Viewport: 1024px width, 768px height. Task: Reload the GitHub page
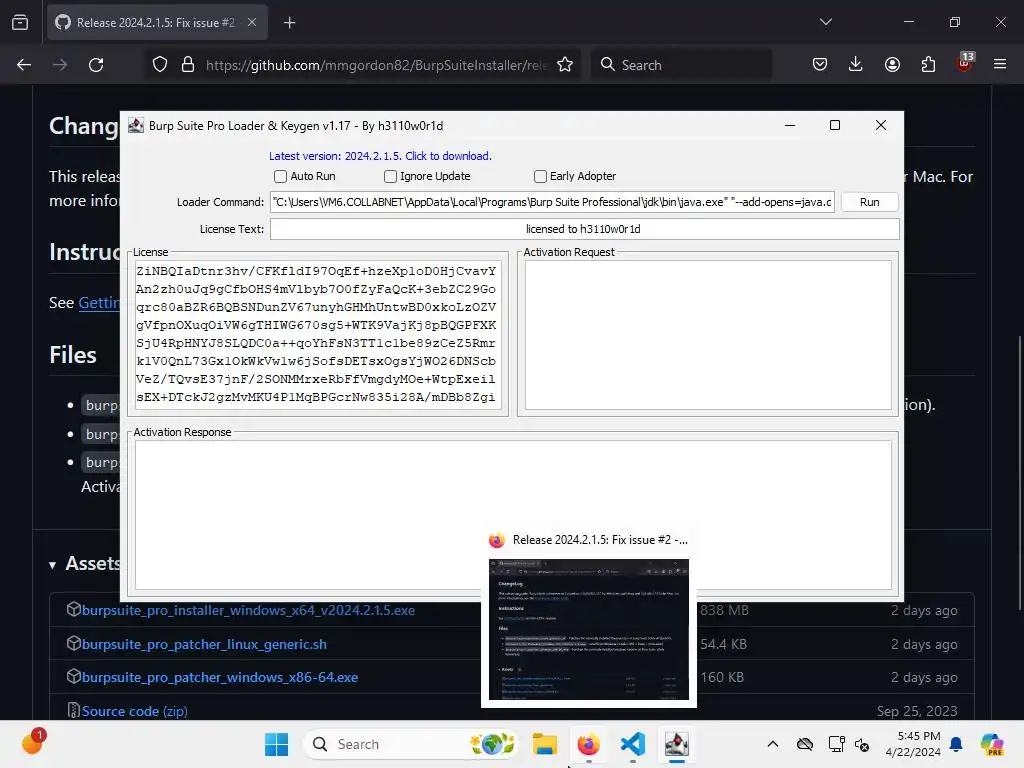pyautogui.click(x=96, y=65)
